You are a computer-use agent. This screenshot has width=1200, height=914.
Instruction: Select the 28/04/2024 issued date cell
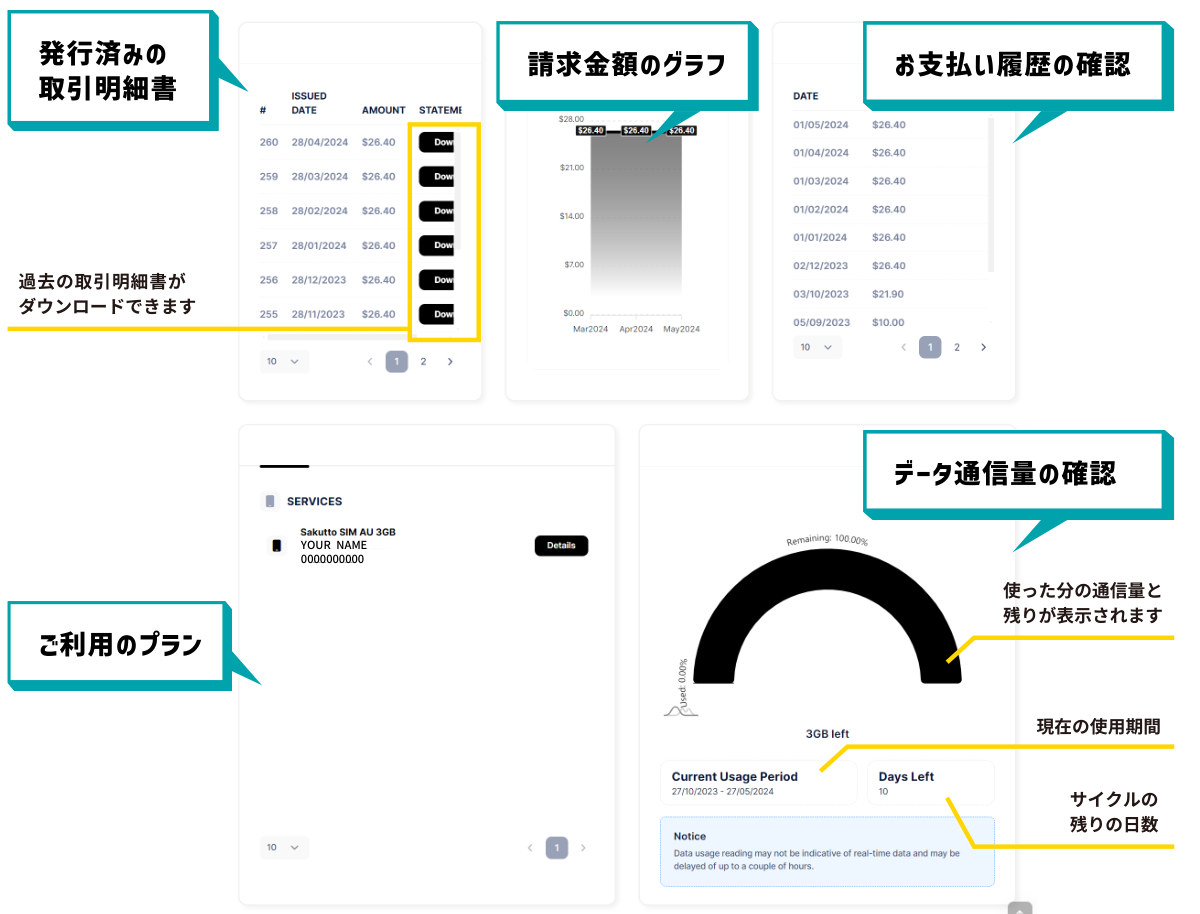320,142
